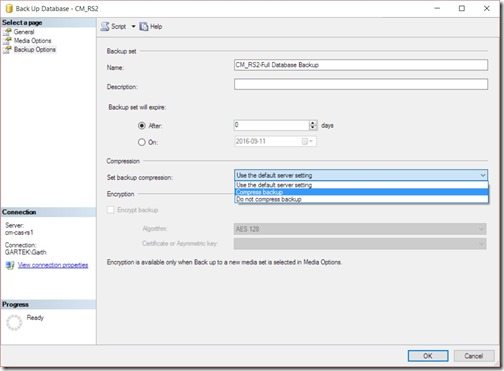Click the Script scroll icon

coord(105,26)
